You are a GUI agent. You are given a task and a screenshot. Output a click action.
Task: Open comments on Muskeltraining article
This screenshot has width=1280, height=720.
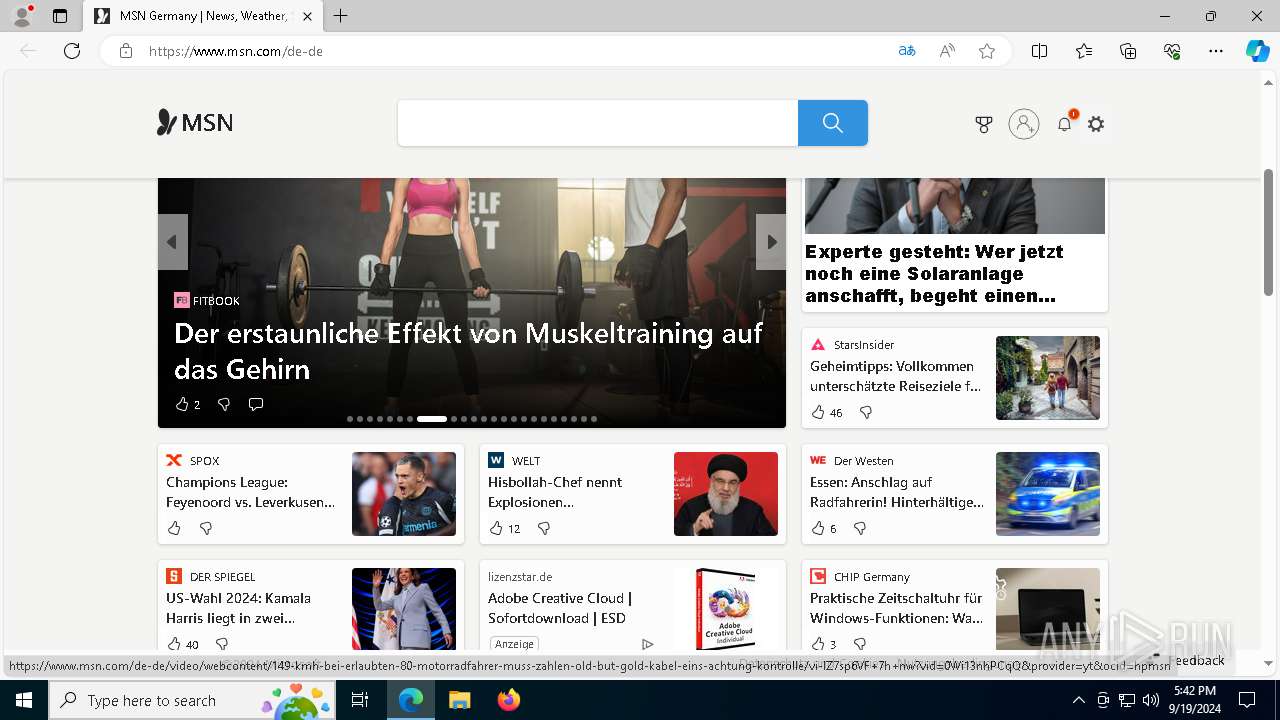click(256, 404)
